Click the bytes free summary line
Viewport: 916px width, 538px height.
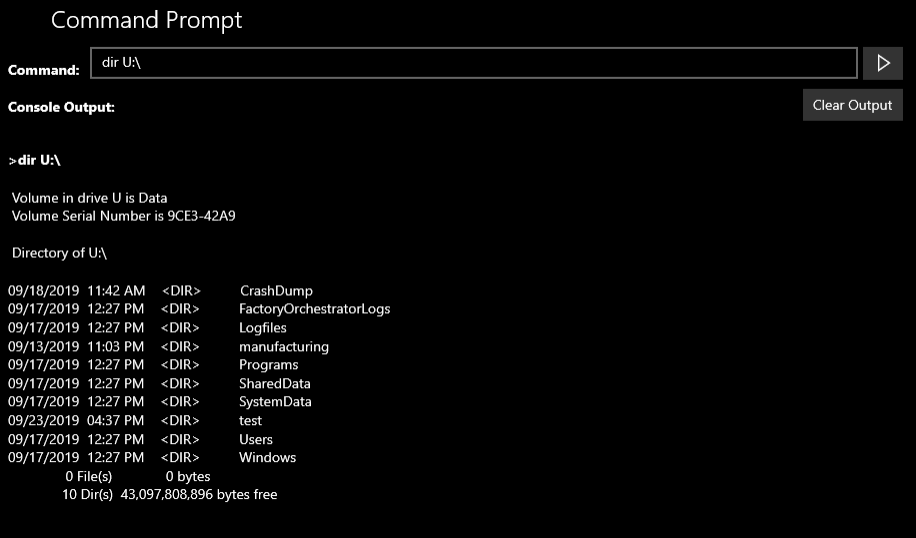point(169,495)
